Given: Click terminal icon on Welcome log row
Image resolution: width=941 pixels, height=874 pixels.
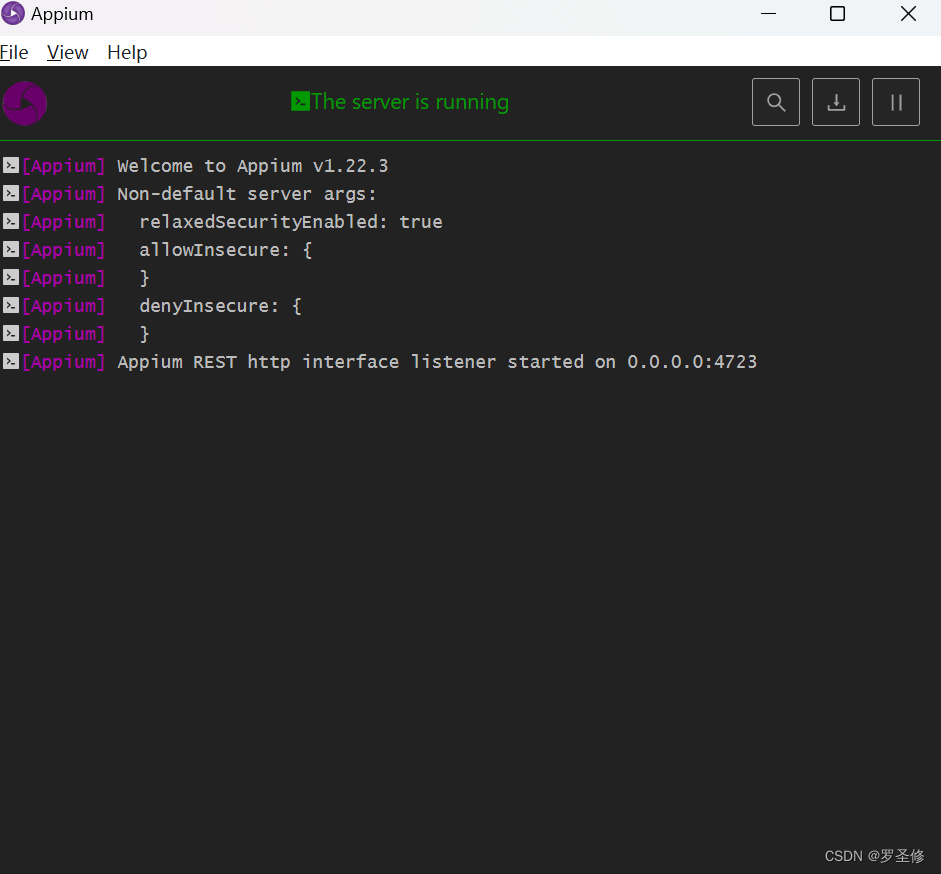Looking at the screenshot, I should point(11,165).
